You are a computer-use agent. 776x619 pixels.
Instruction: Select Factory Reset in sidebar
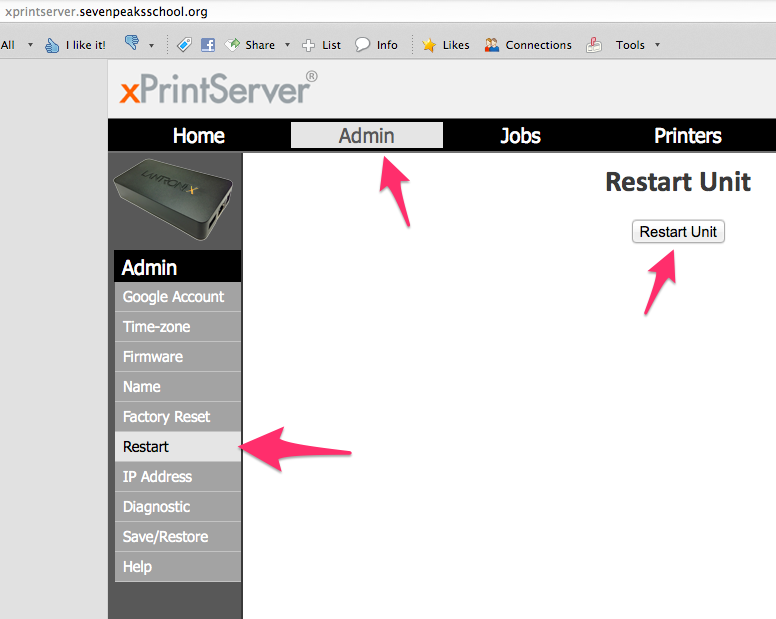coord(178,417)
